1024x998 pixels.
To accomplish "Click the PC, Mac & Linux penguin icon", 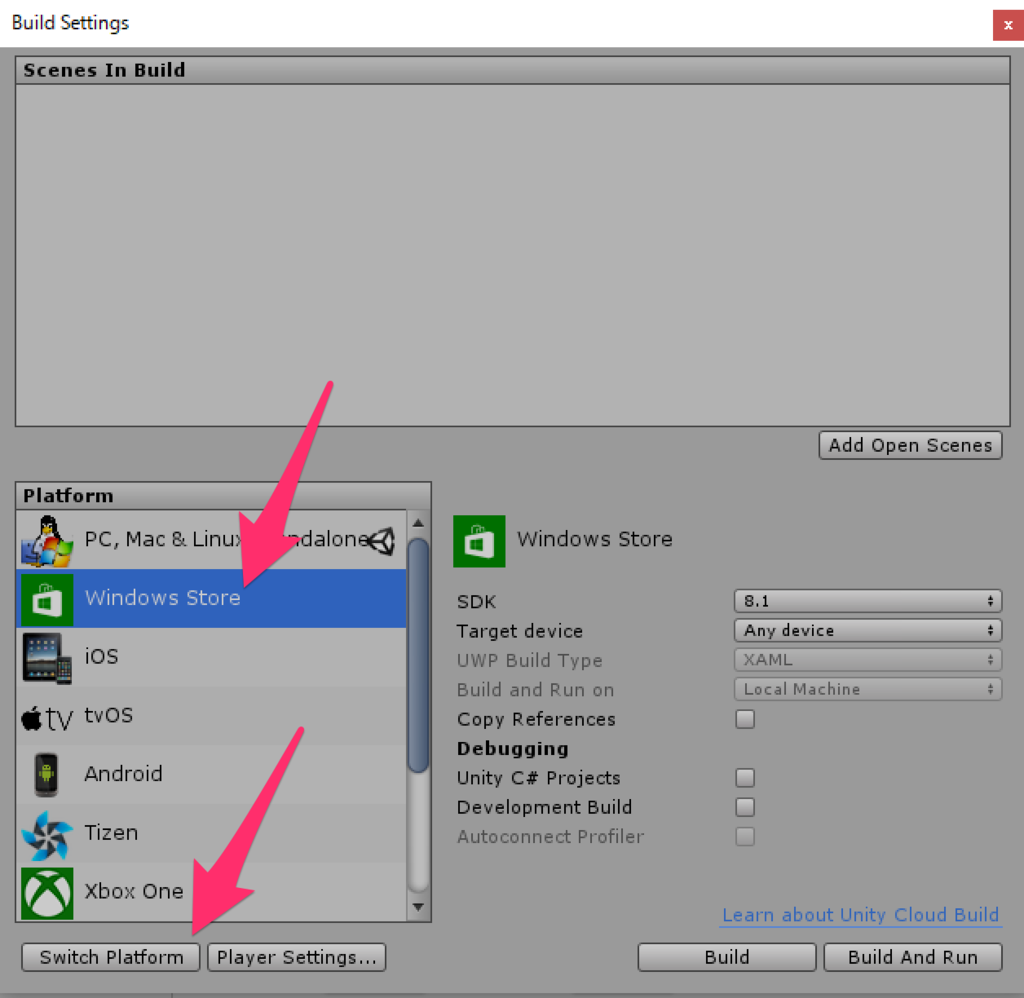I will click(46, 540).
